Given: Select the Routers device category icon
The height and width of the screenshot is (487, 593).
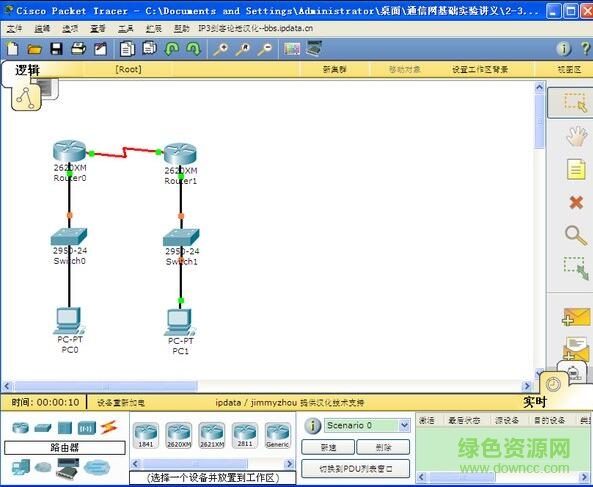Looking at the screenshot, I should pyautogui.click(x=20, y=428).
